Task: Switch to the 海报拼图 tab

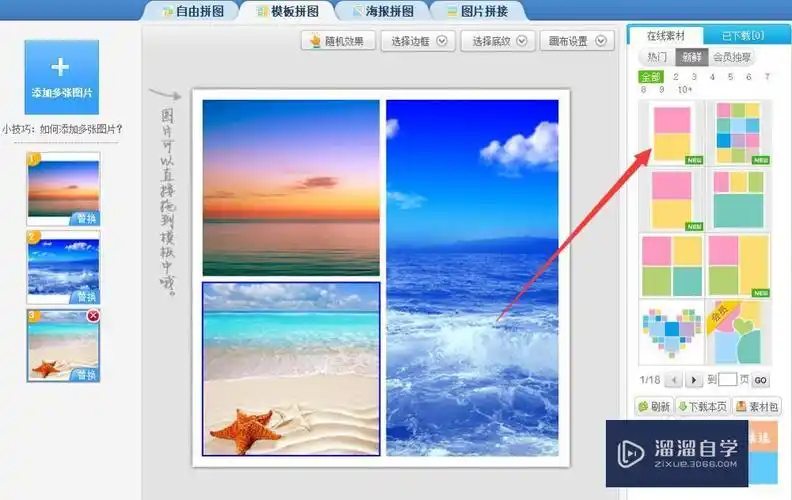Action: tap(380, 12)
